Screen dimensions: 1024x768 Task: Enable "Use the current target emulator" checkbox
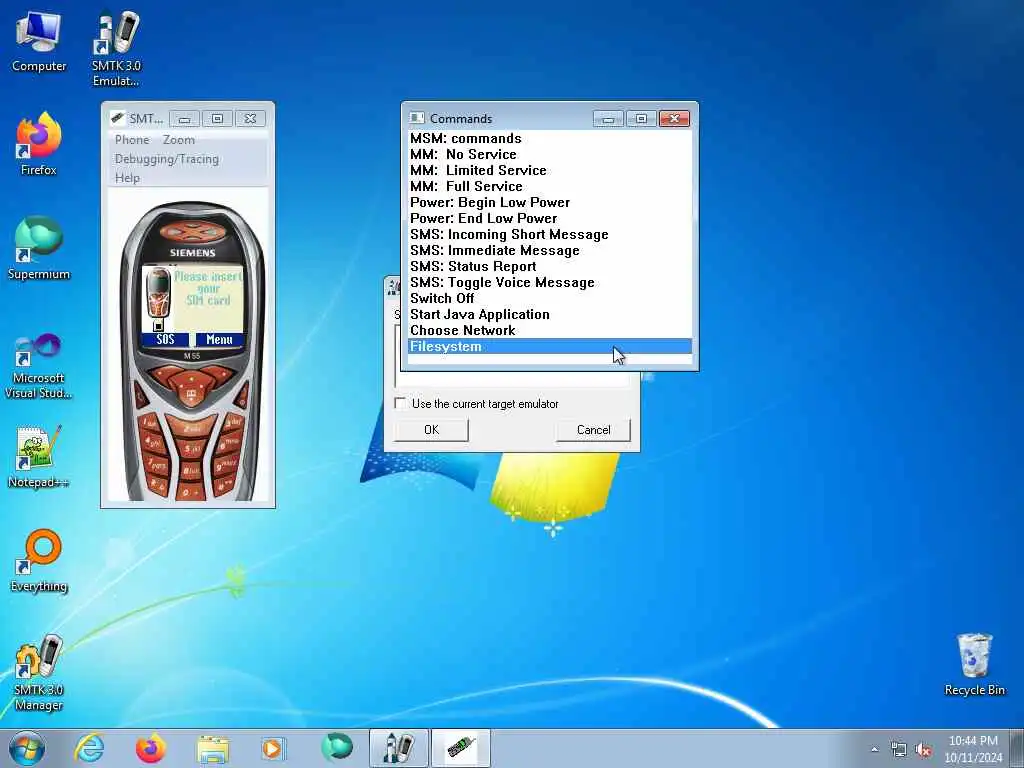pos(400,403)
